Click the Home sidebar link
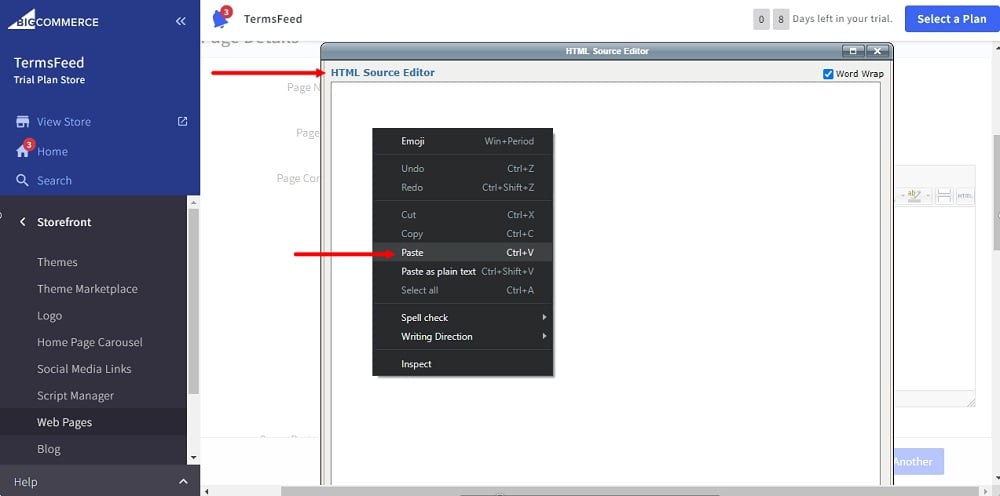Screen dimensions: 1000x496 (52, 151)
